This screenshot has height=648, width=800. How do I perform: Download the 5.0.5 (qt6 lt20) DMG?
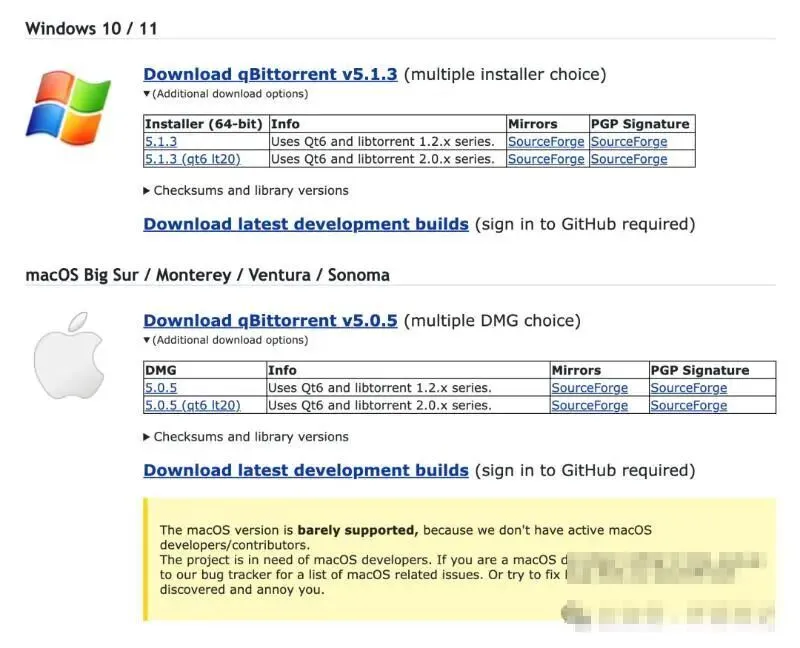tap(192, 406)
